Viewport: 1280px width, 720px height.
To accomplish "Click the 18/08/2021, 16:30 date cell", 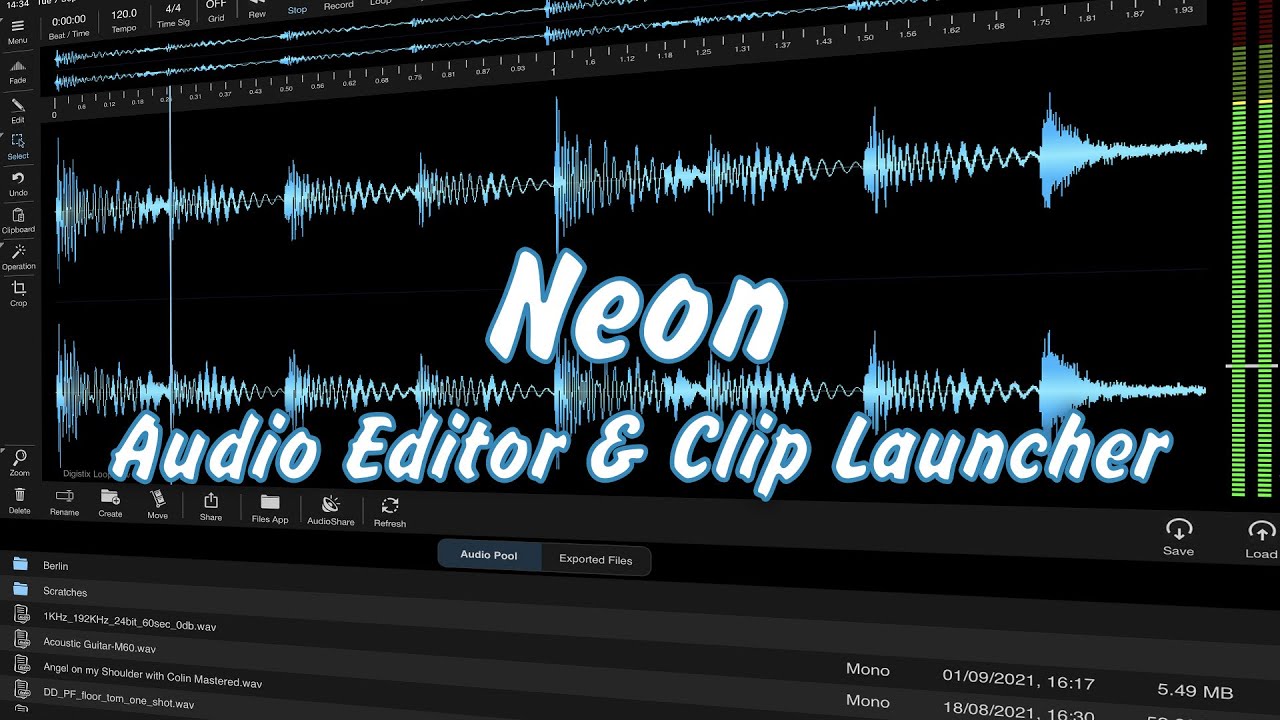I will (x=1018, y=709).
